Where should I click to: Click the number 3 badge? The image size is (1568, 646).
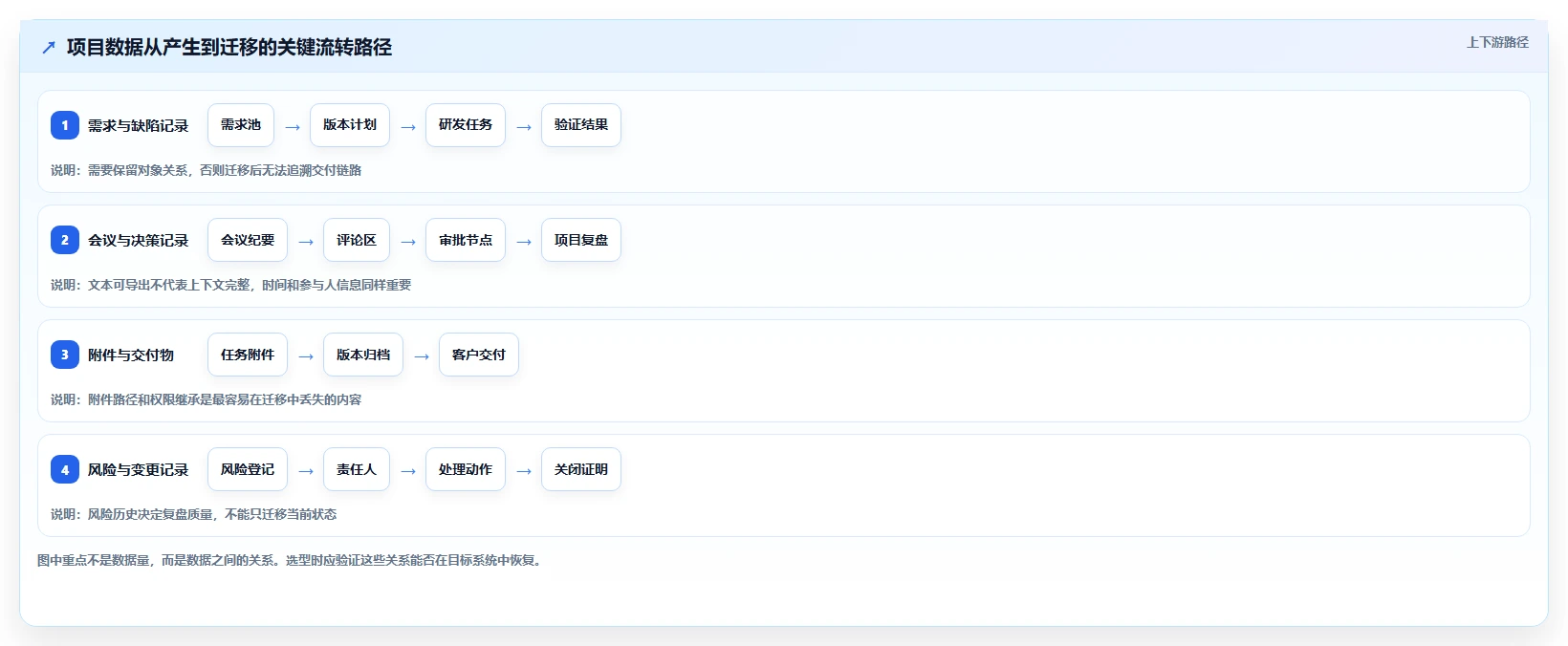click(65, 355)
